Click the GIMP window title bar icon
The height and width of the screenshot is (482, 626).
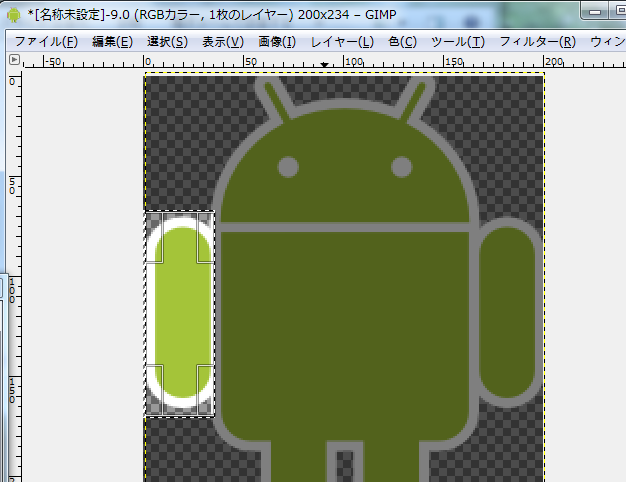pos(14,15)
